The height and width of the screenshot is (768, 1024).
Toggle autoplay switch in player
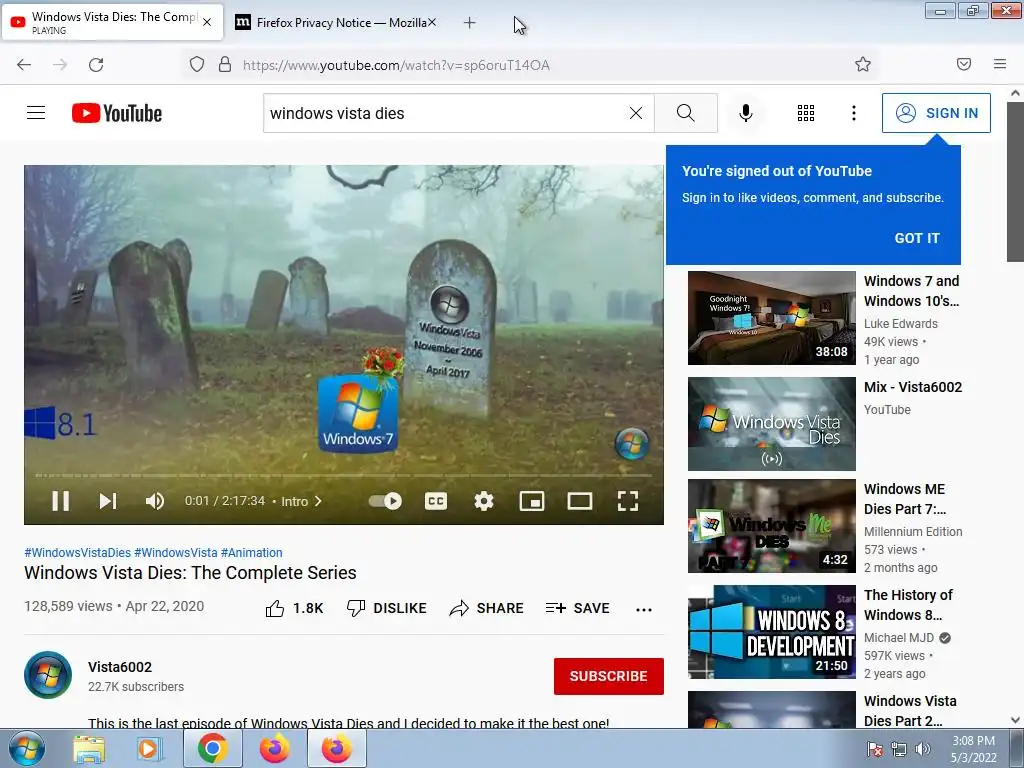(385, 501)
